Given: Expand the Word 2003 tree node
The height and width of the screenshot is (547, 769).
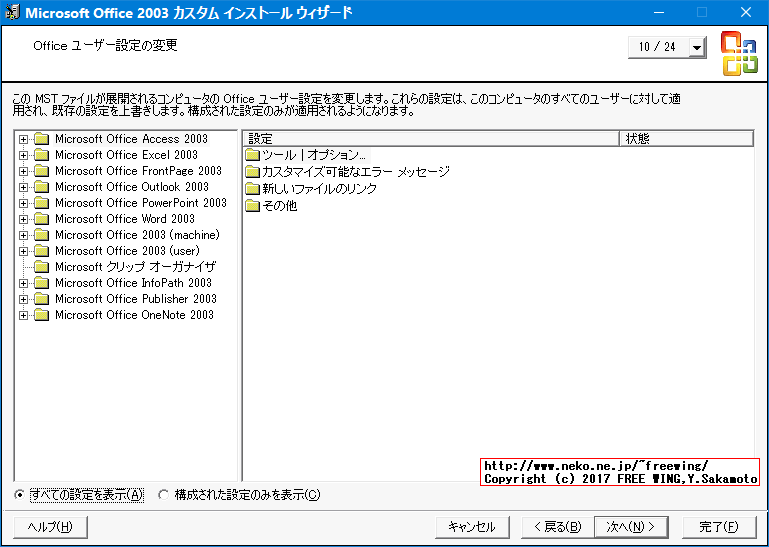Looking at the screenshot, I should [x=23, y=219].
